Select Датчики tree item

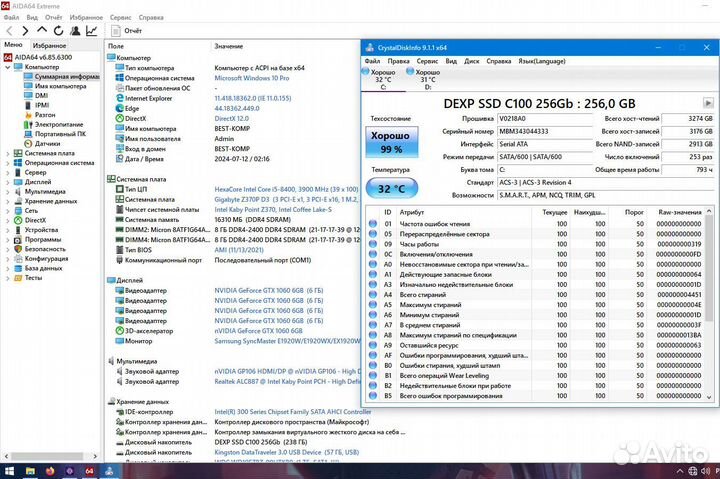tap(42, 144)
